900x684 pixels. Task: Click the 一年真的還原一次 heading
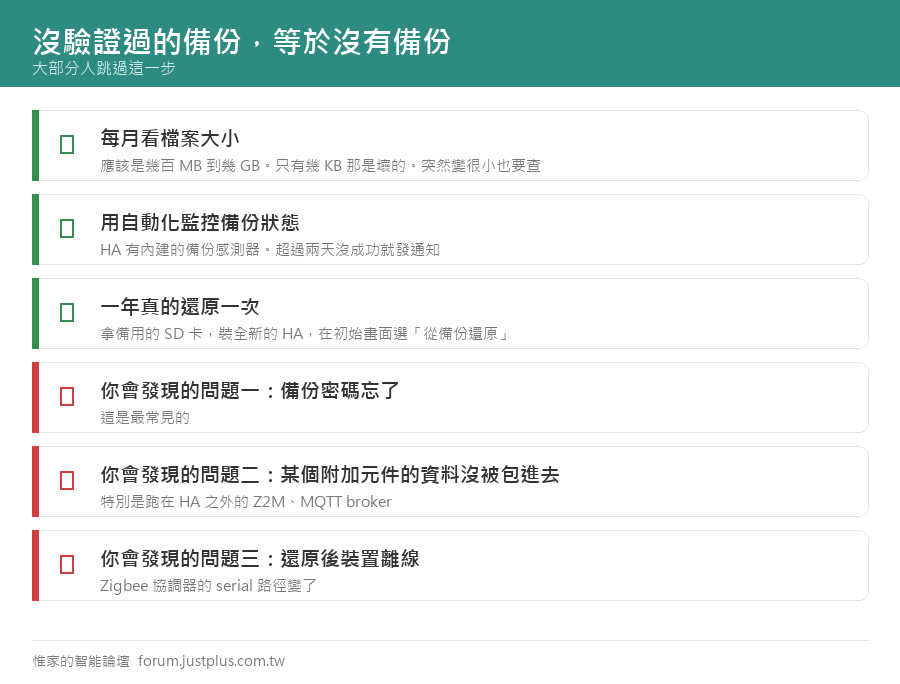coord(180,306)
